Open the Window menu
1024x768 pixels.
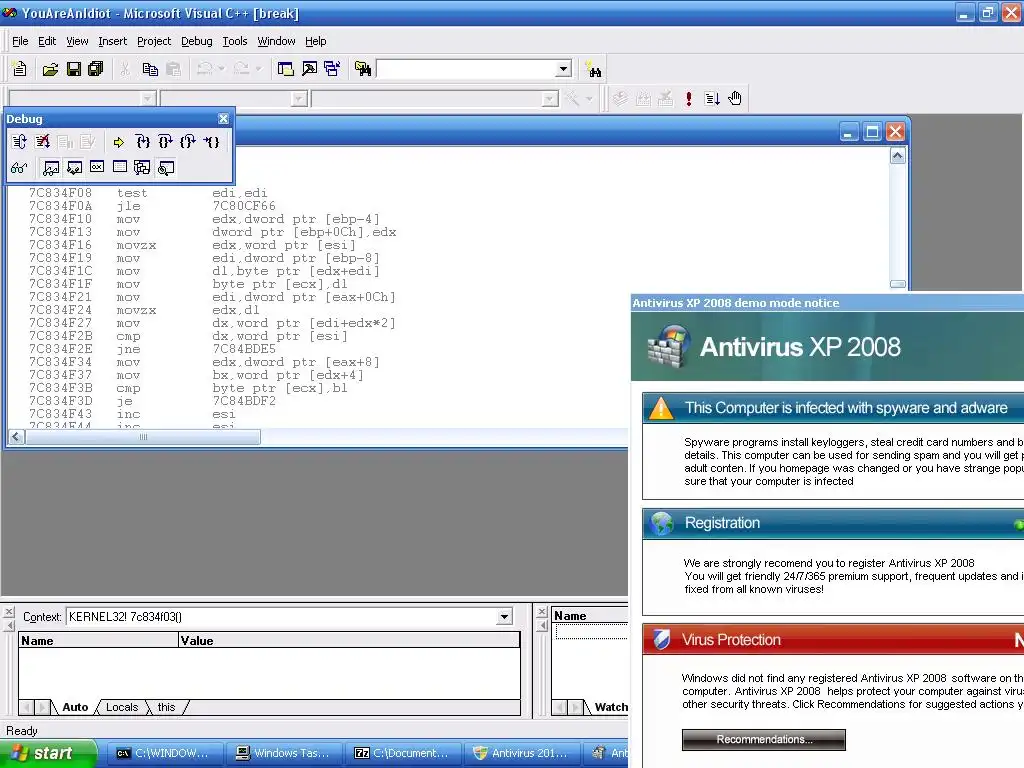(x=276, y=41)
